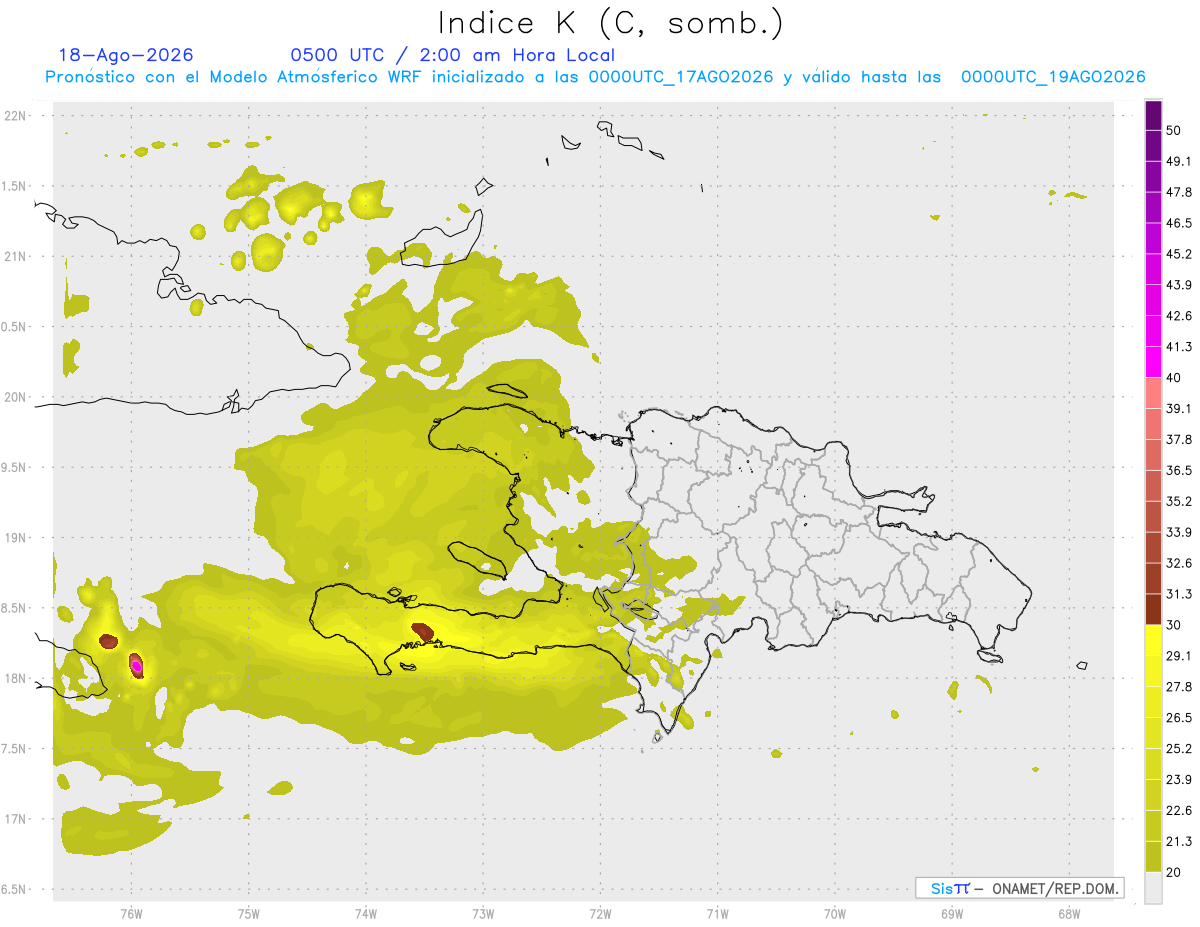This screenshot has width=1200, height=927.
Task: Pick the legend color between 33.9 and 35.2
Action: click(x=1153, y=516)
